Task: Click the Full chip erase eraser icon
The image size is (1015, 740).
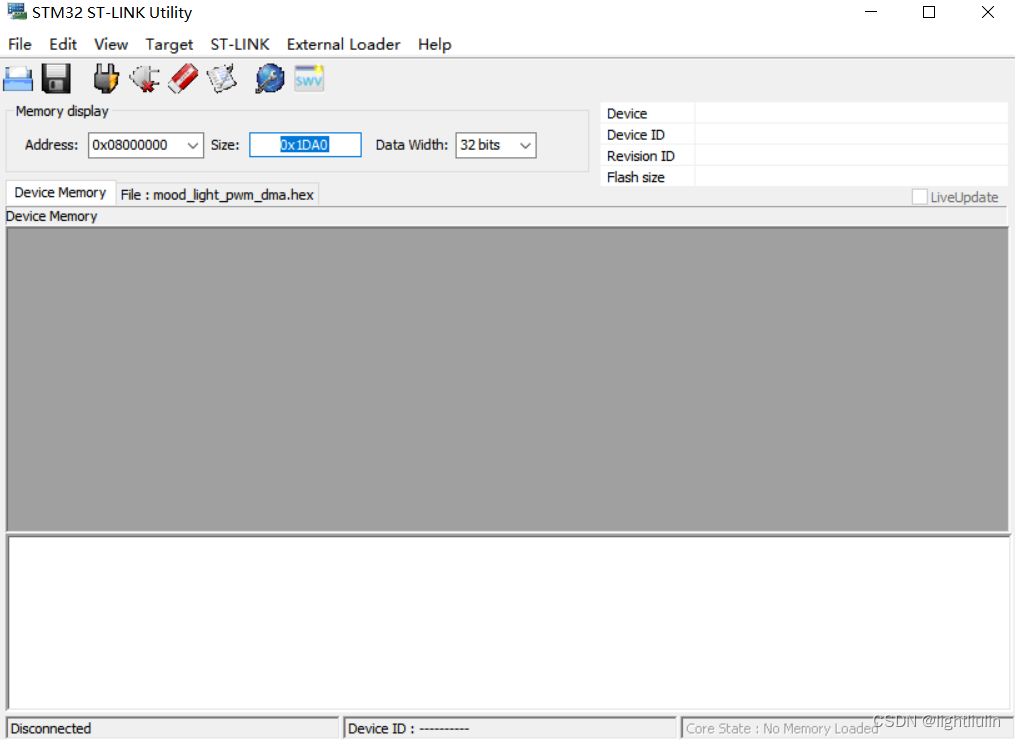Action: (x=183, y=79)
